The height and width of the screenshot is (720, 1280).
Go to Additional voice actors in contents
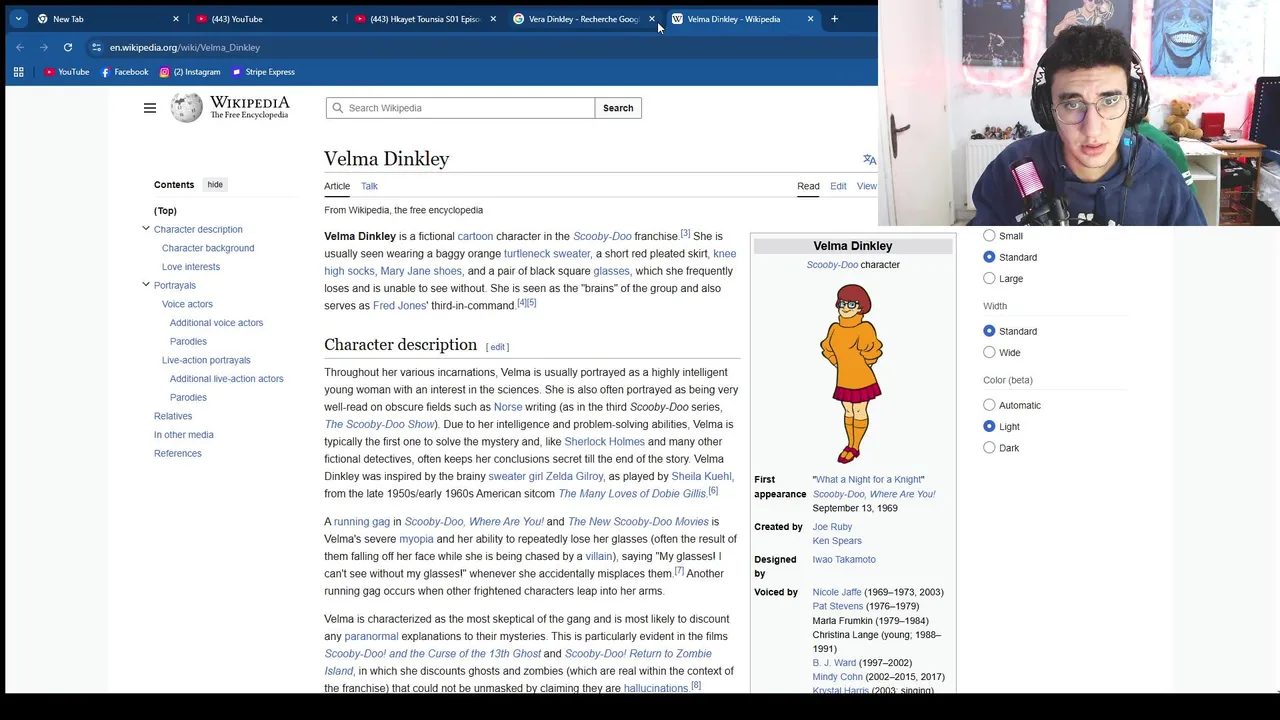[216, 323]
